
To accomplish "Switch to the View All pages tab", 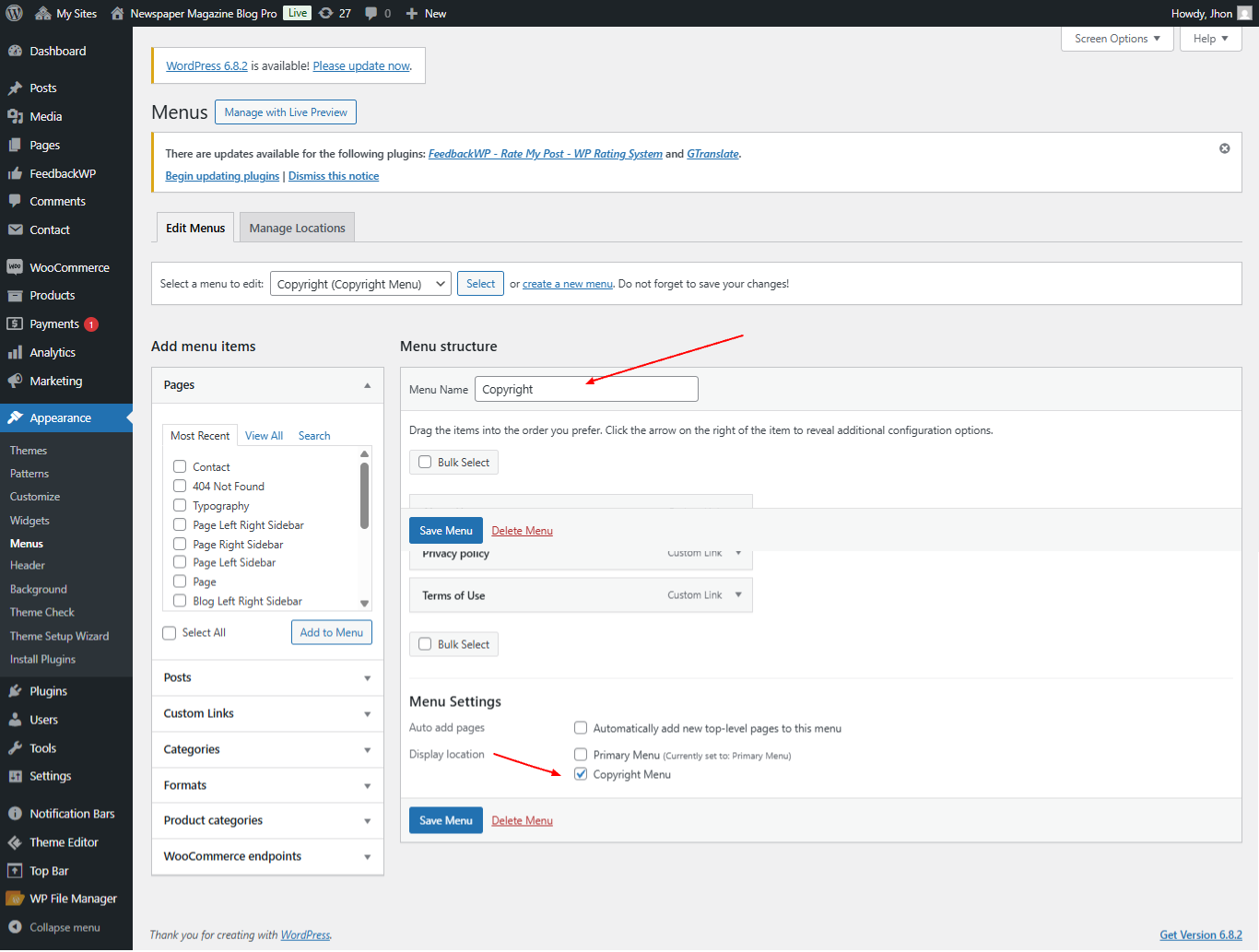I will [264, 436].
